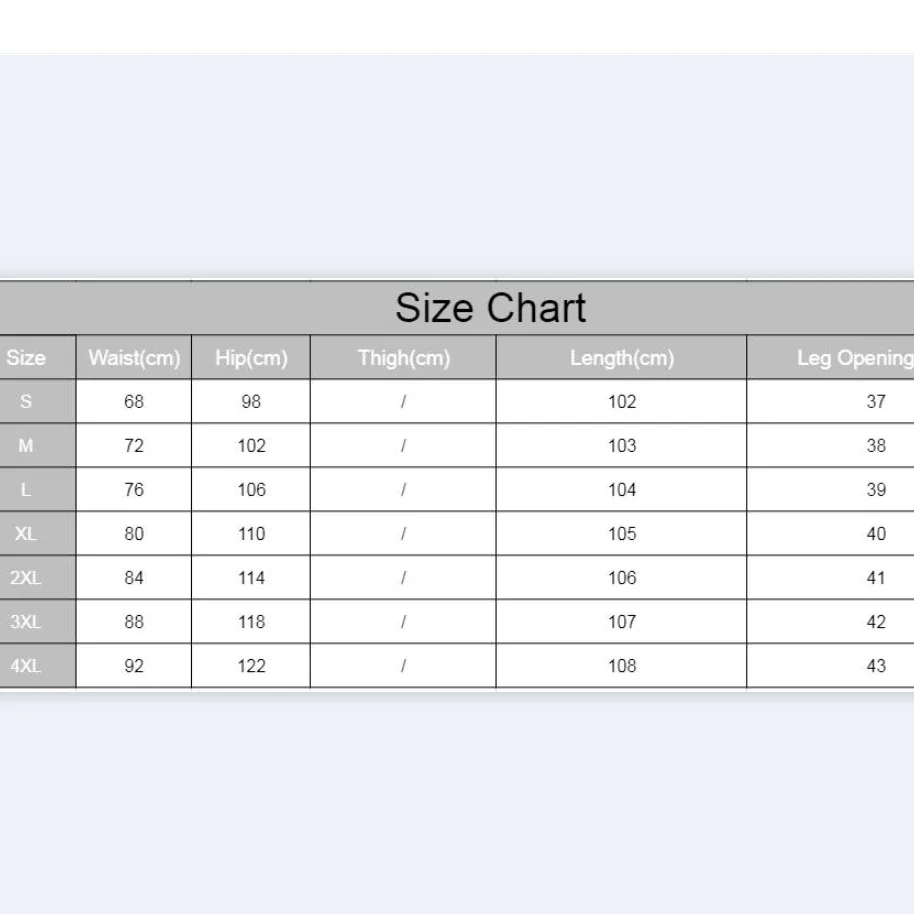Select the XL size row label

[x=26, y=534]
